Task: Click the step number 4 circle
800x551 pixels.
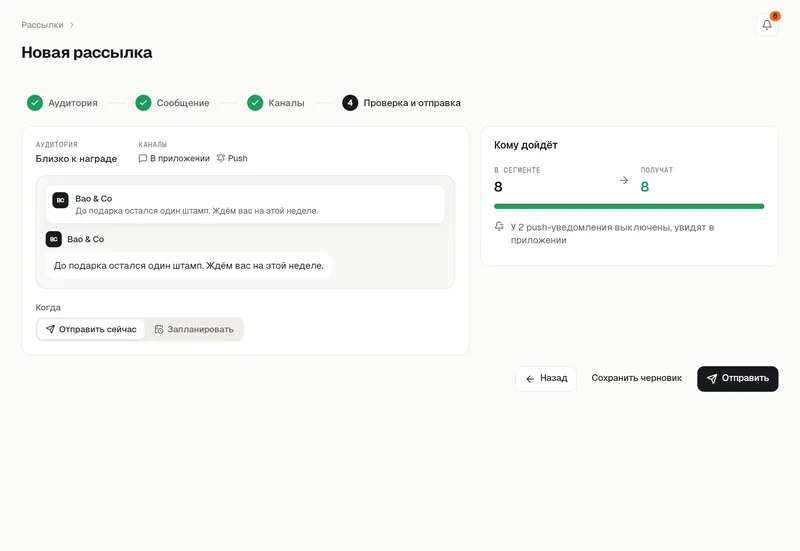Action: [x=350, y=103]
